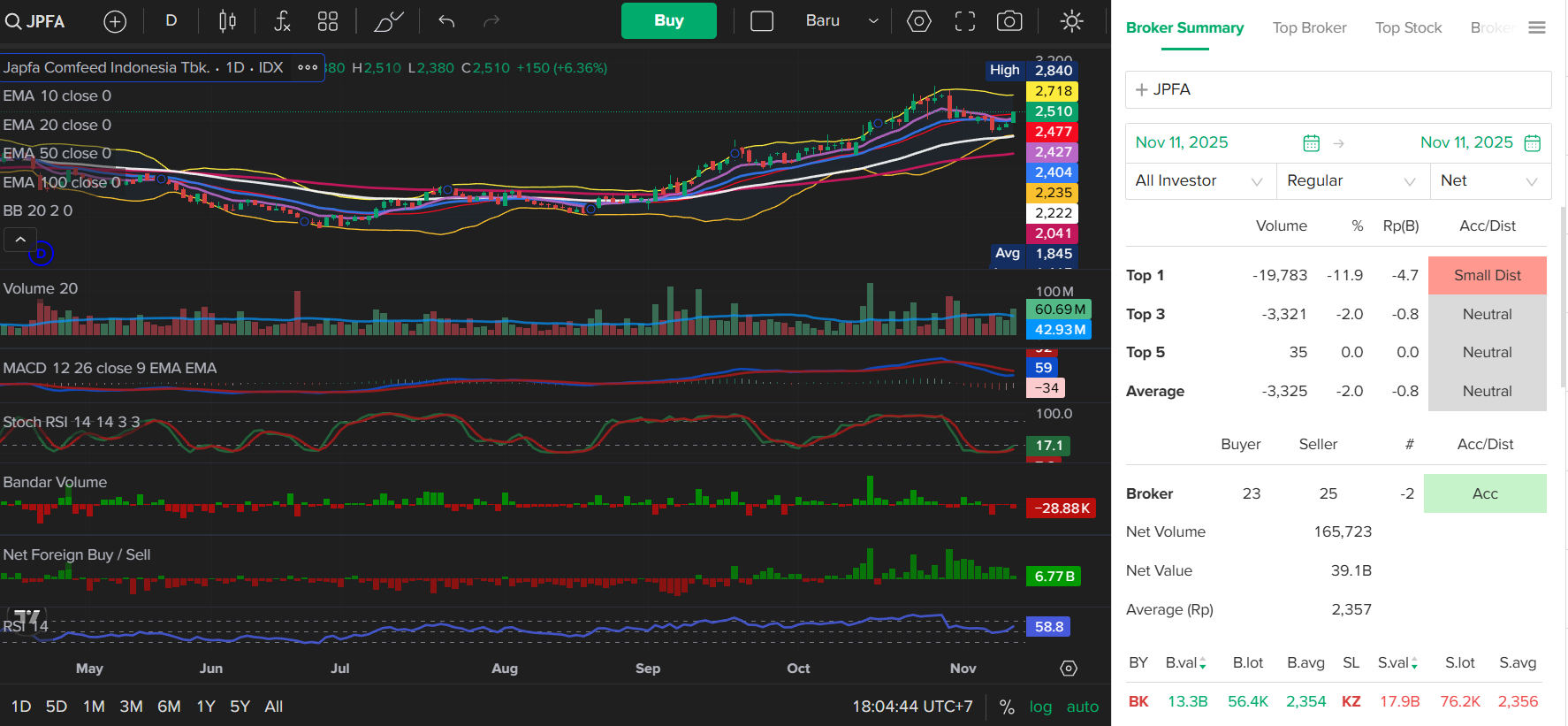
Task: Open the indicators fx menu
Action: pyautogui.click(x=282, y=21)
